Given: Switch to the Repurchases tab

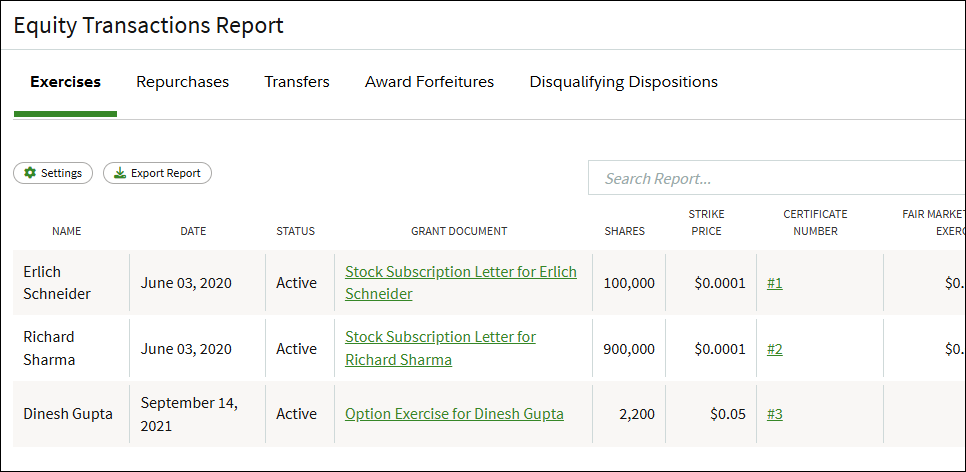Looking at the screenshot, I should click(x=182, y=82).
